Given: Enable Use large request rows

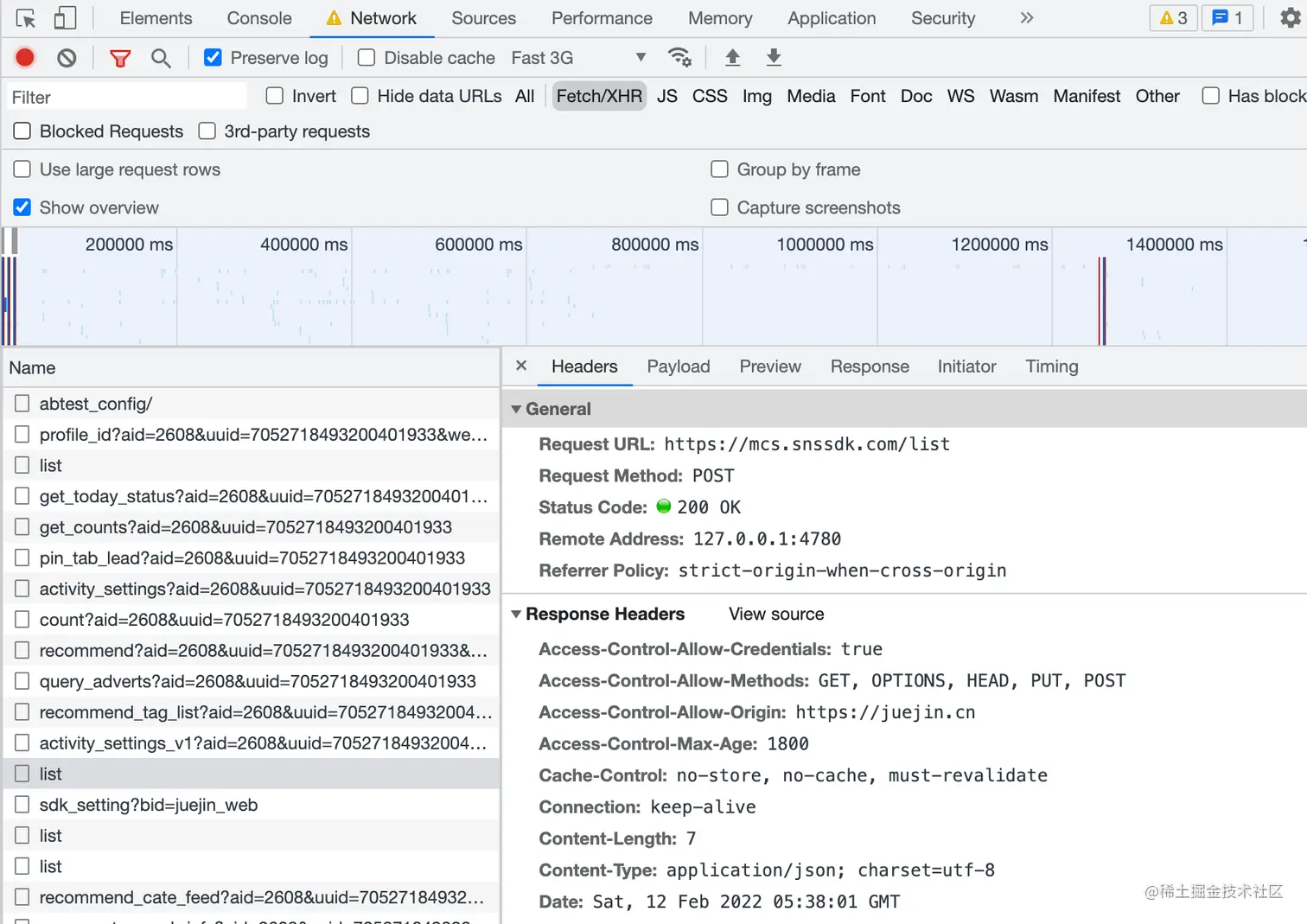Looking at the screenshot, I should pyautogui.click(x=22, y=169).
